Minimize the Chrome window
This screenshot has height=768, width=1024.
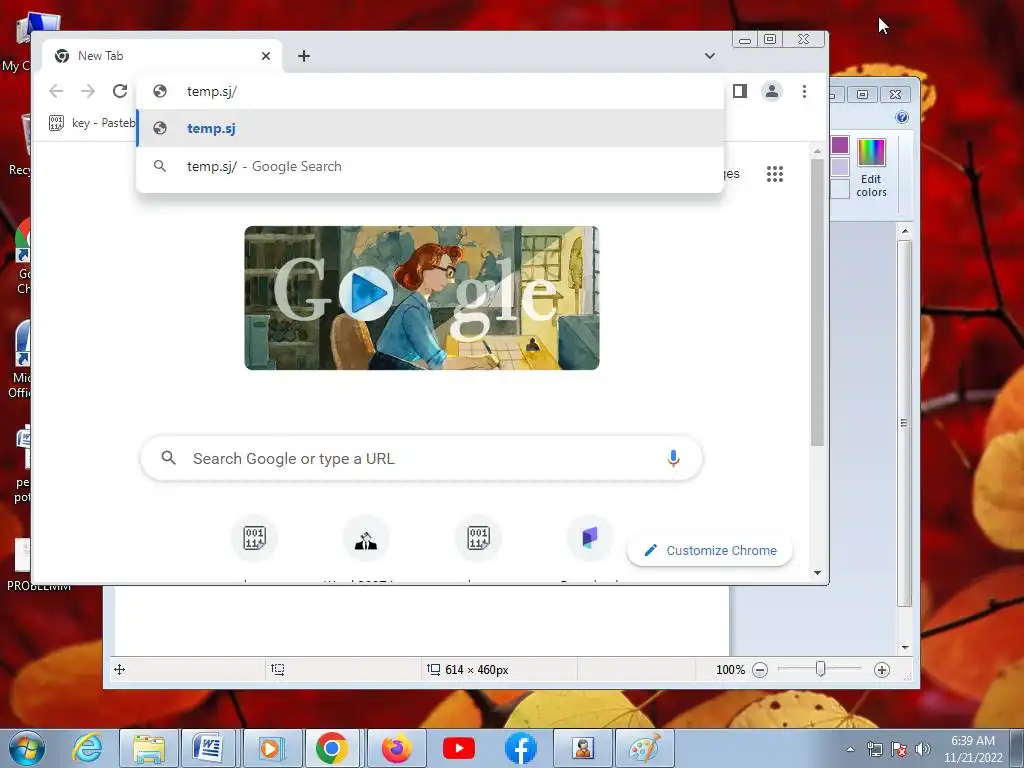[744, 39]
